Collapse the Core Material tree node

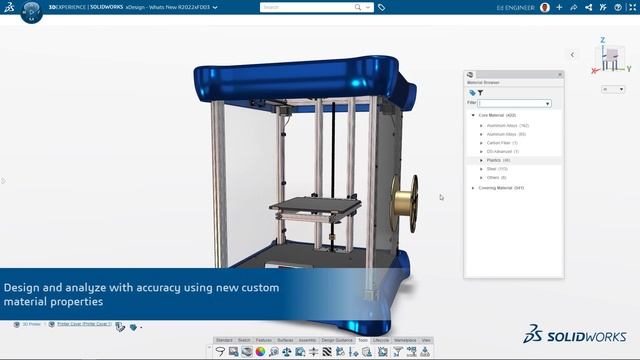(x=473, y=116)
